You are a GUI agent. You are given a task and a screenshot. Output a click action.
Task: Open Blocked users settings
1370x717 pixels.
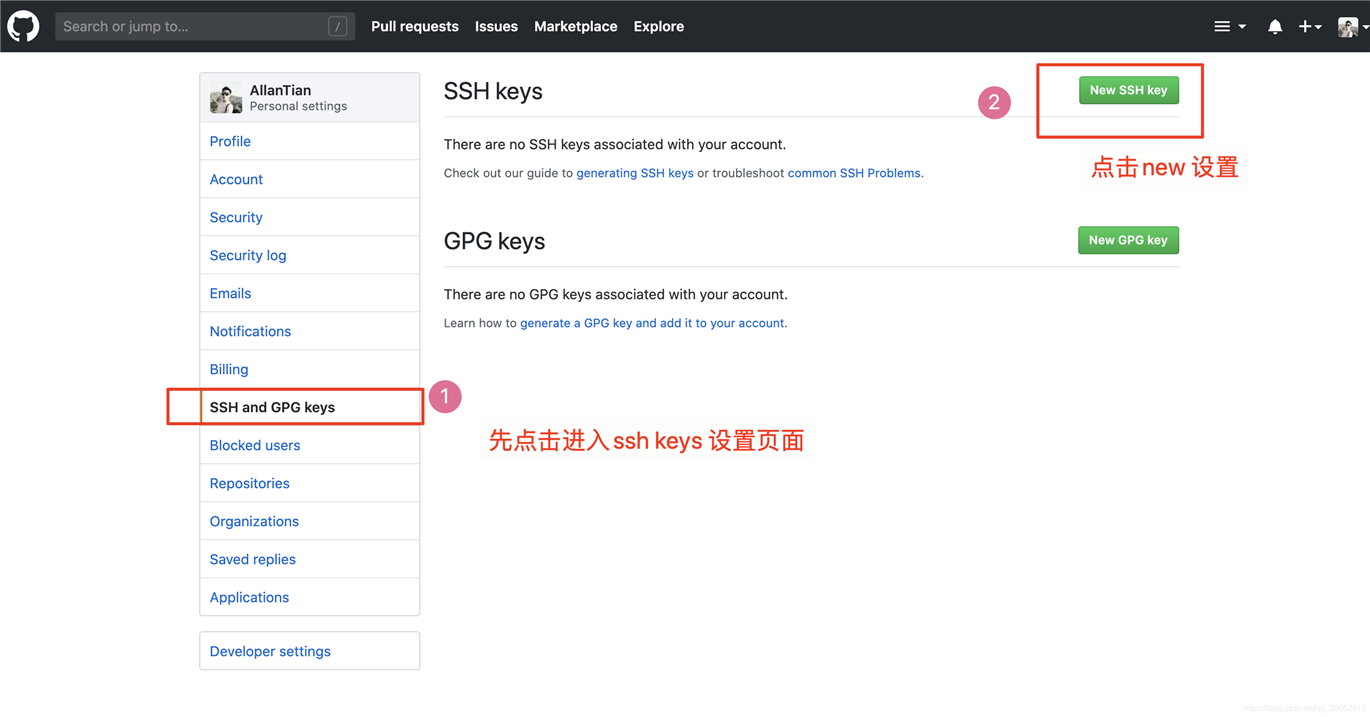pos(309,445)
